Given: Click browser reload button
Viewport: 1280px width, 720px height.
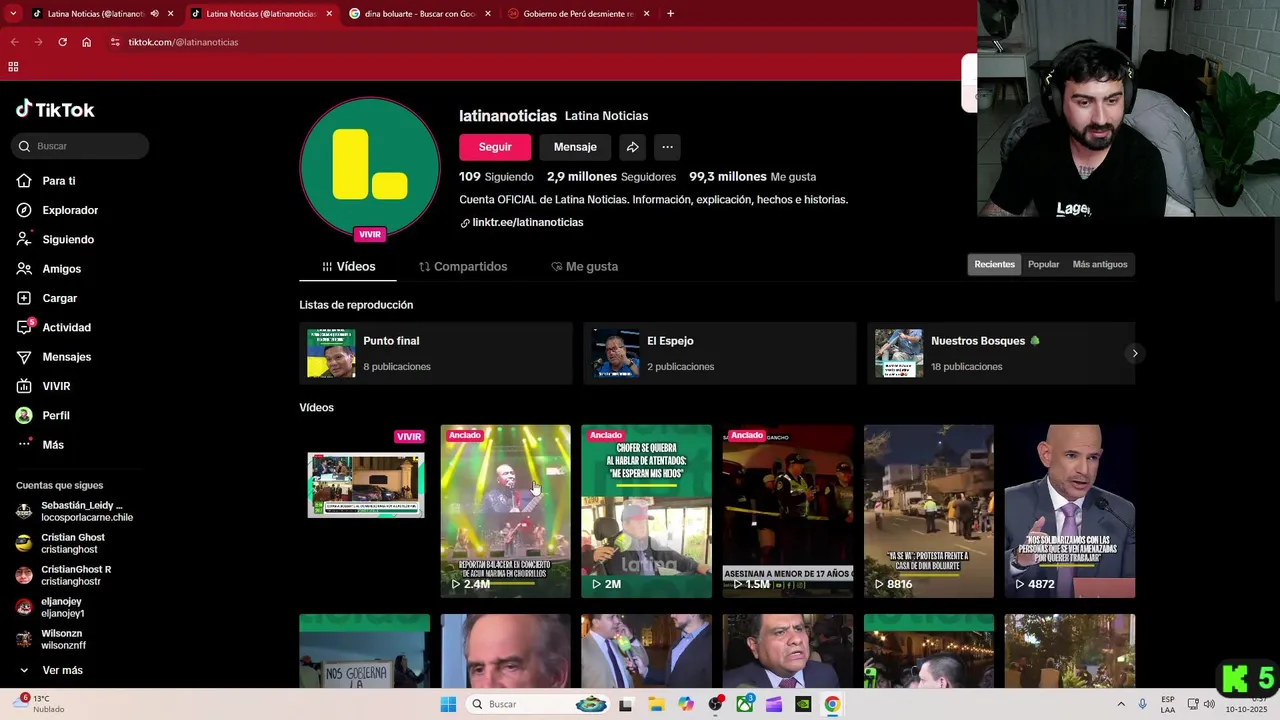Looking at the screenshot, I should tap(62, 42).
